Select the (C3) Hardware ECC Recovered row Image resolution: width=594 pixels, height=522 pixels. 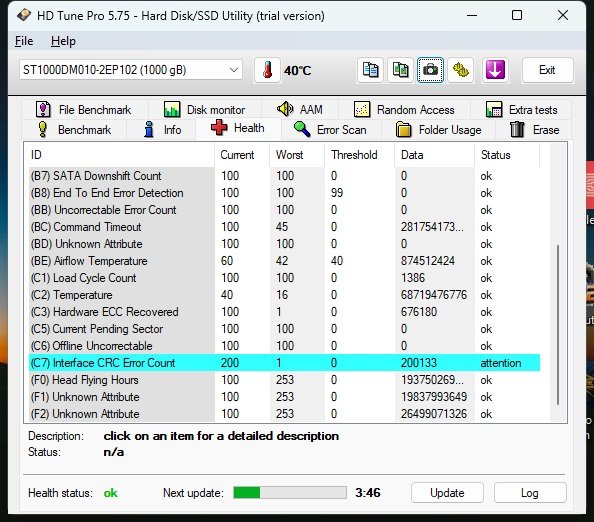tap(284, 312)
